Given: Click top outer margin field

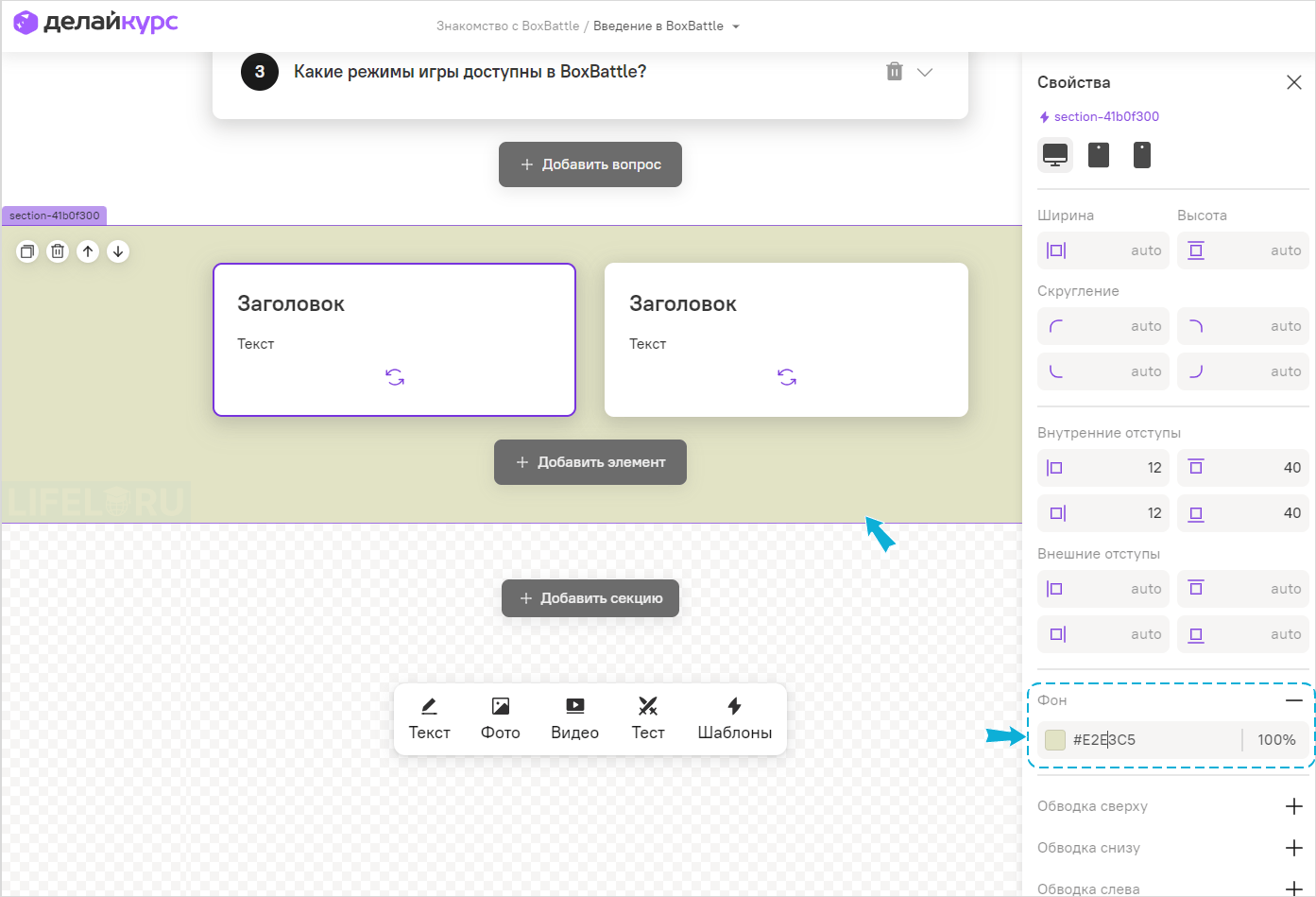Looking at the screenshot, I should click(1243, 589).
